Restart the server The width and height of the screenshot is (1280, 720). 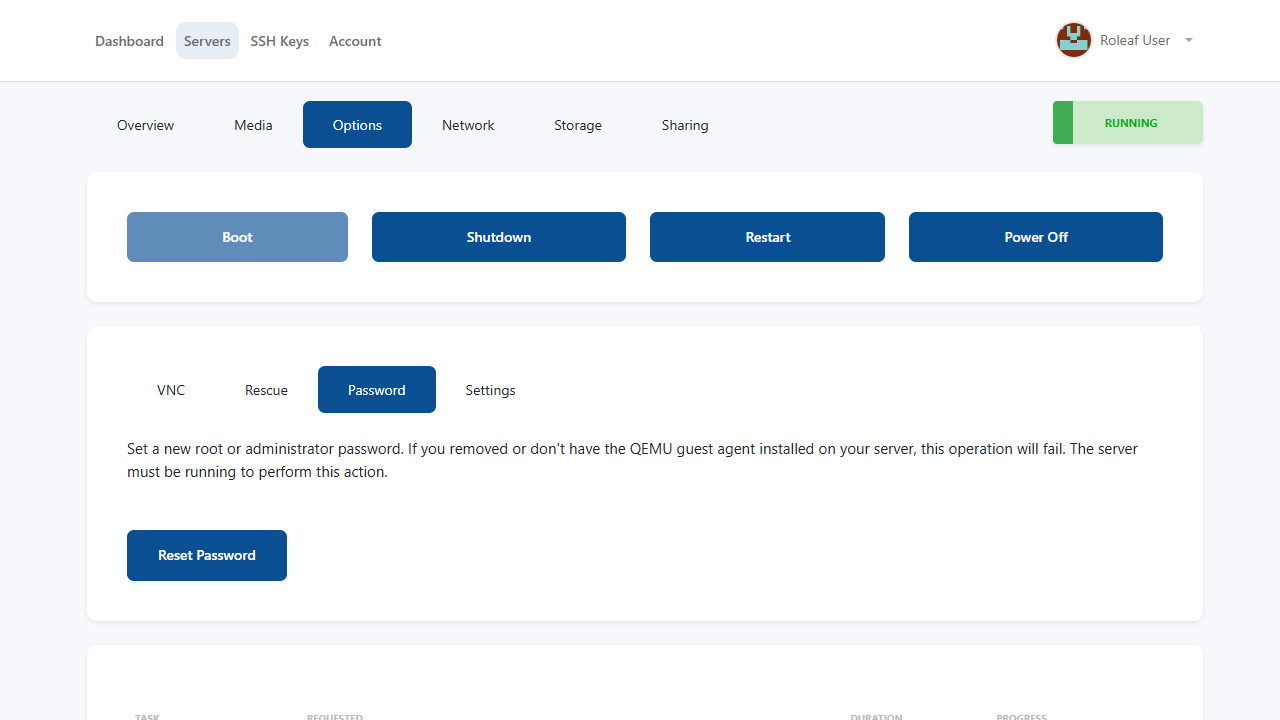click(767, 237)
